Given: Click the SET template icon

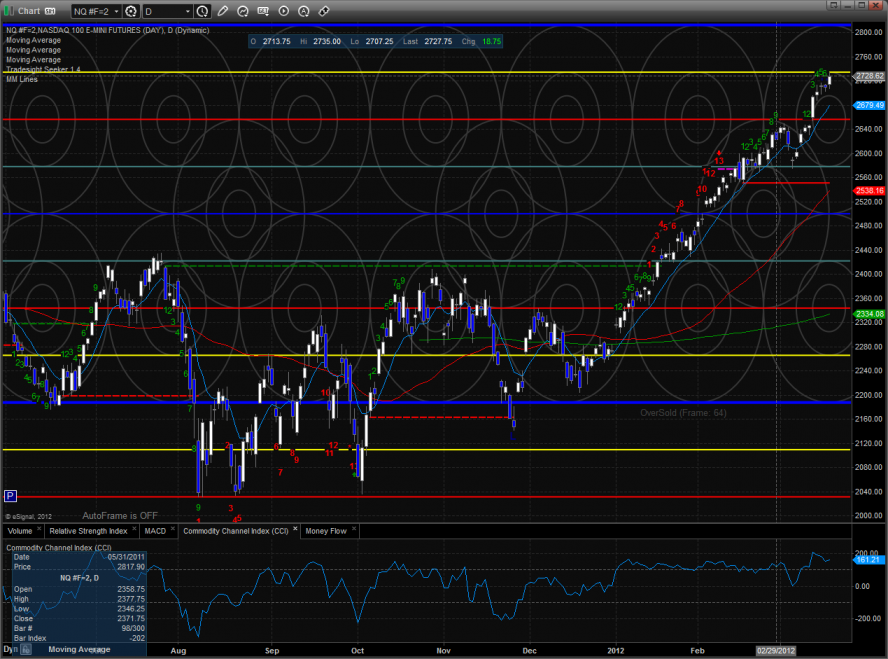Looking at the screenshot, I should [264, 11].
